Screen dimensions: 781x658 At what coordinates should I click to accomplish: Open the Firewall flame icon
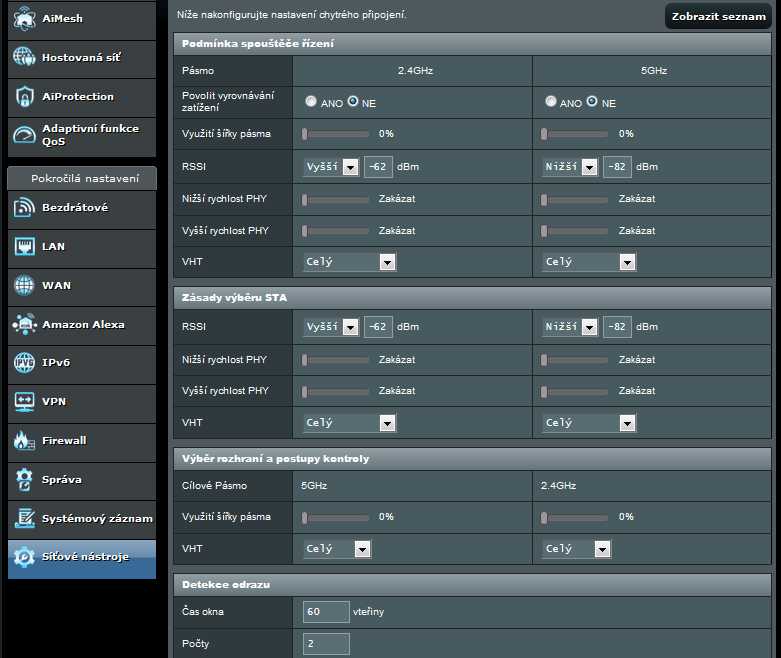24,441
